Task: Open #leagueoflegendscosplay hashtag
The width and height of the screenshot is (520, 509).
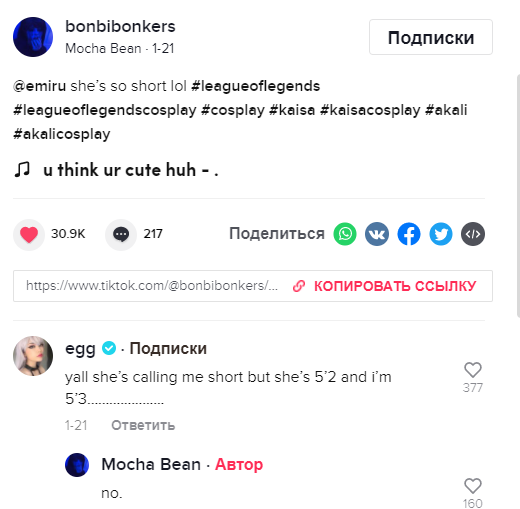Action: point(105,110)
